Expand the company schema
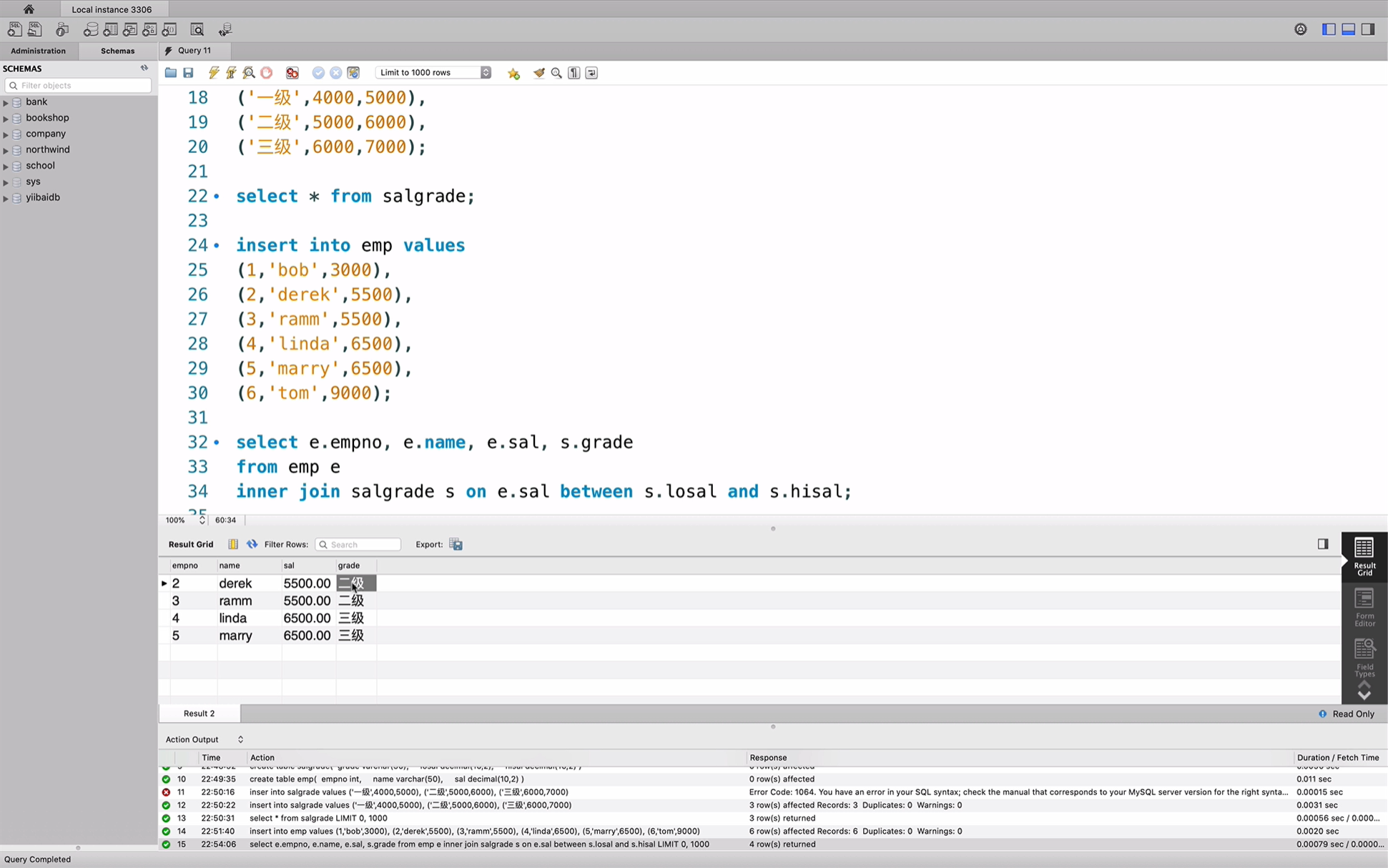1388x868 pixels. pos(6,134)
